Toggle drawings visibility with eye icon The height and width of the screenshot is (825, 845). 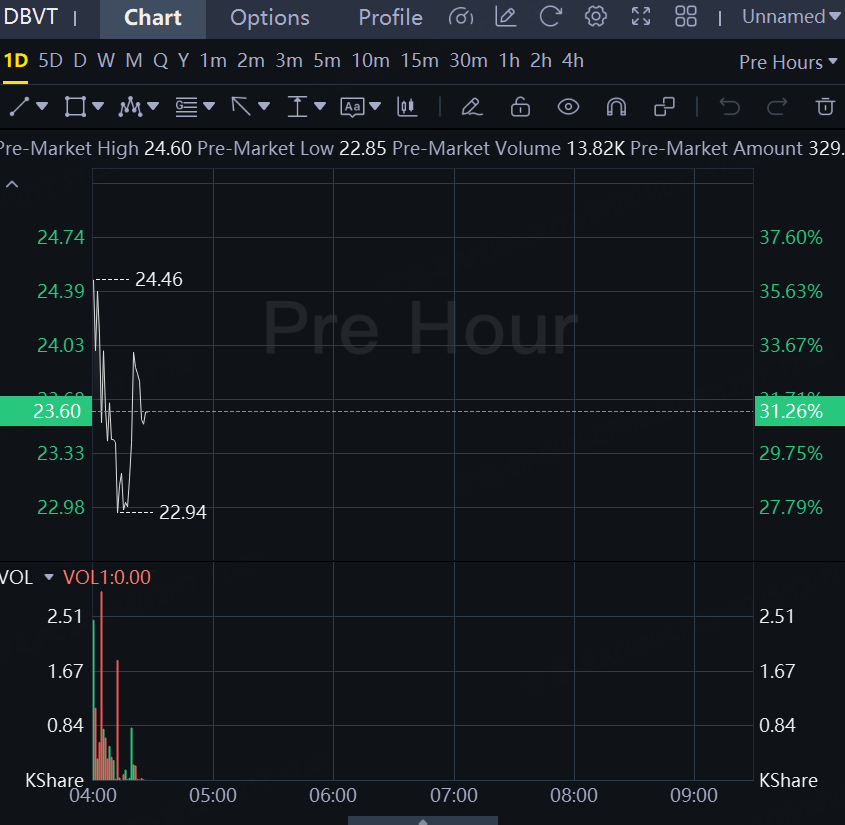[568, 106]
